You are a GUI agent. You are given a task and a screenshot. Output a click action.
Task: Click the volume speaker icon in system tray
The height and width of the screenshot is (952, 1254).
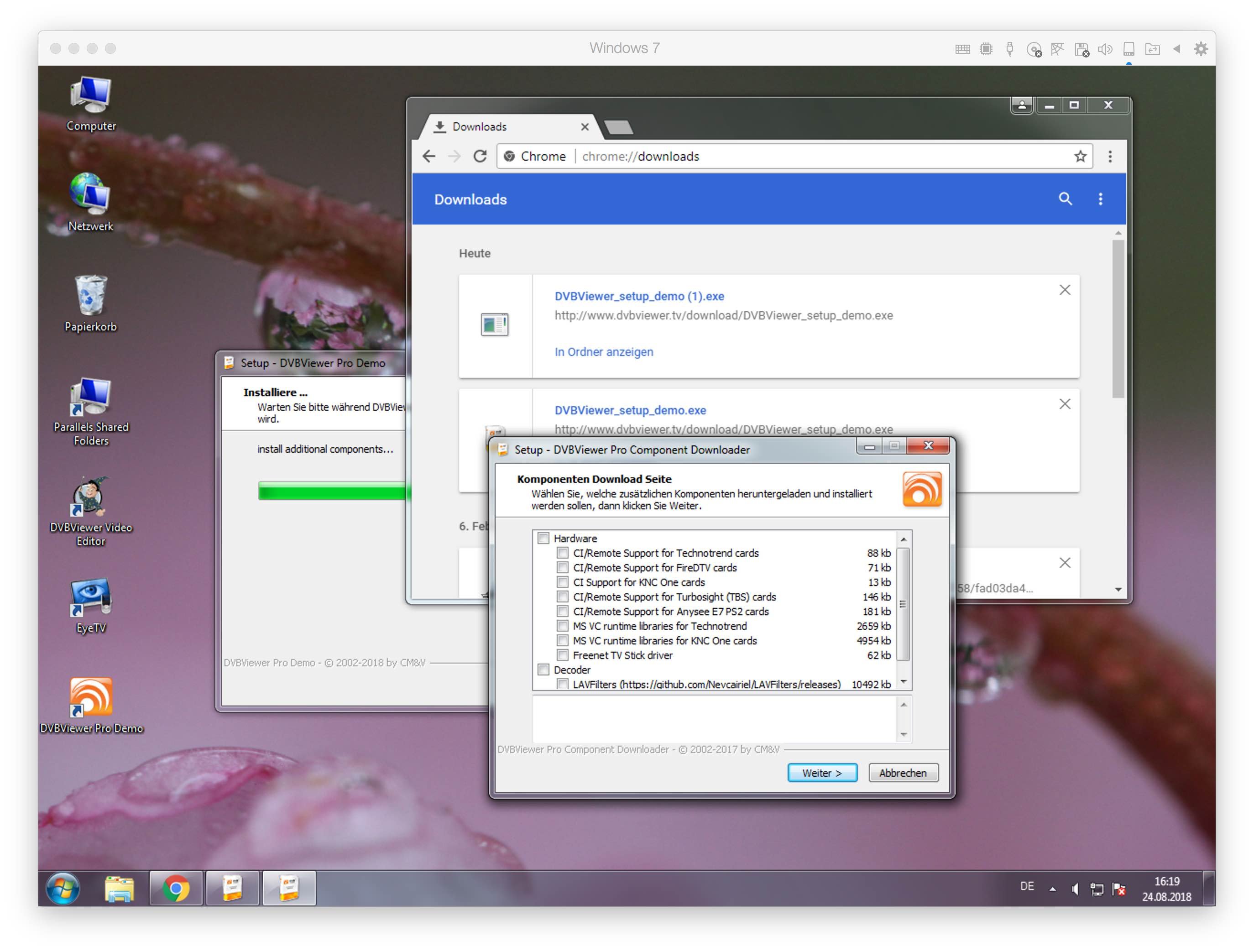tap(1074, 889)
